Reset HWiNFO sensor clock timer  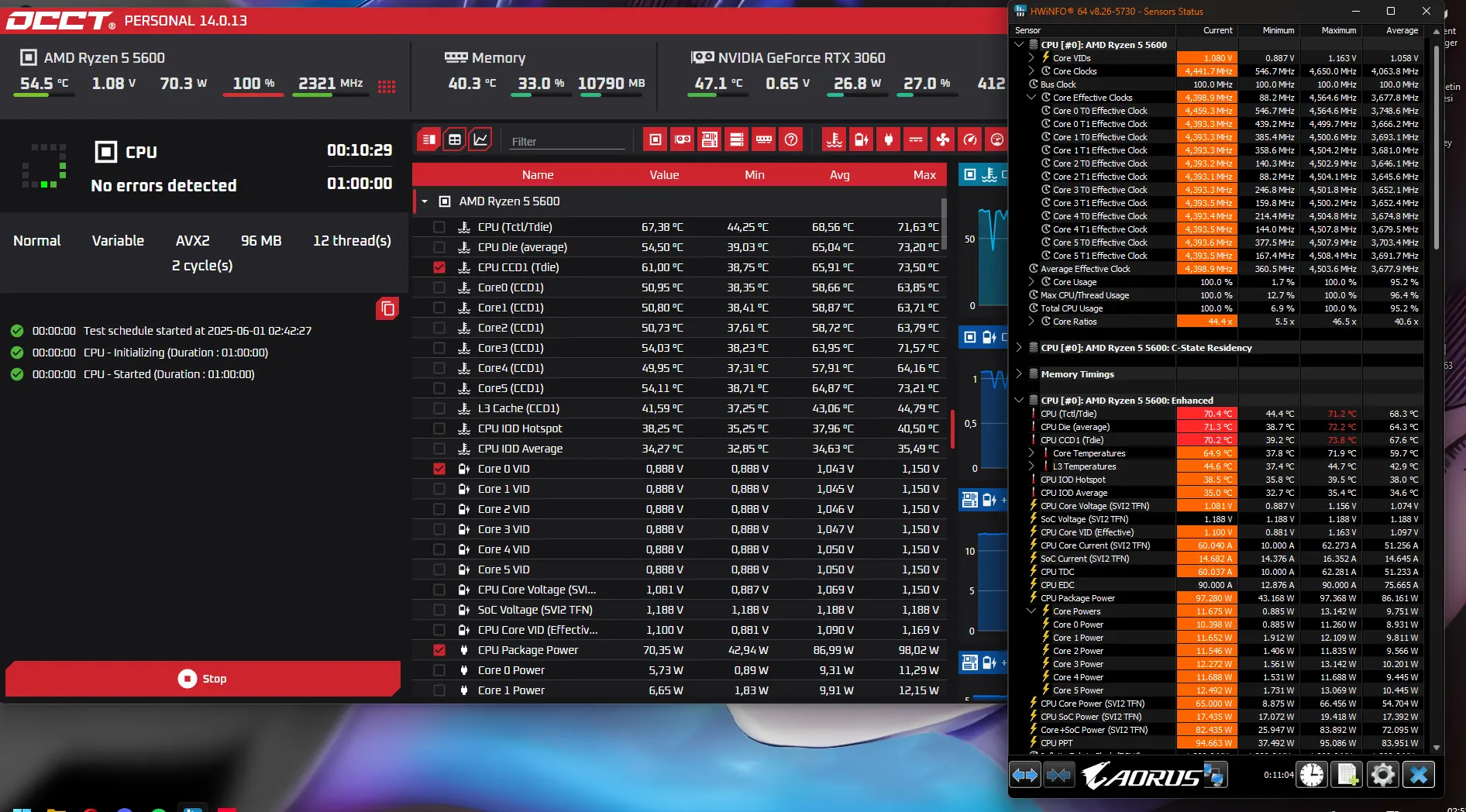click(1312, 774)
